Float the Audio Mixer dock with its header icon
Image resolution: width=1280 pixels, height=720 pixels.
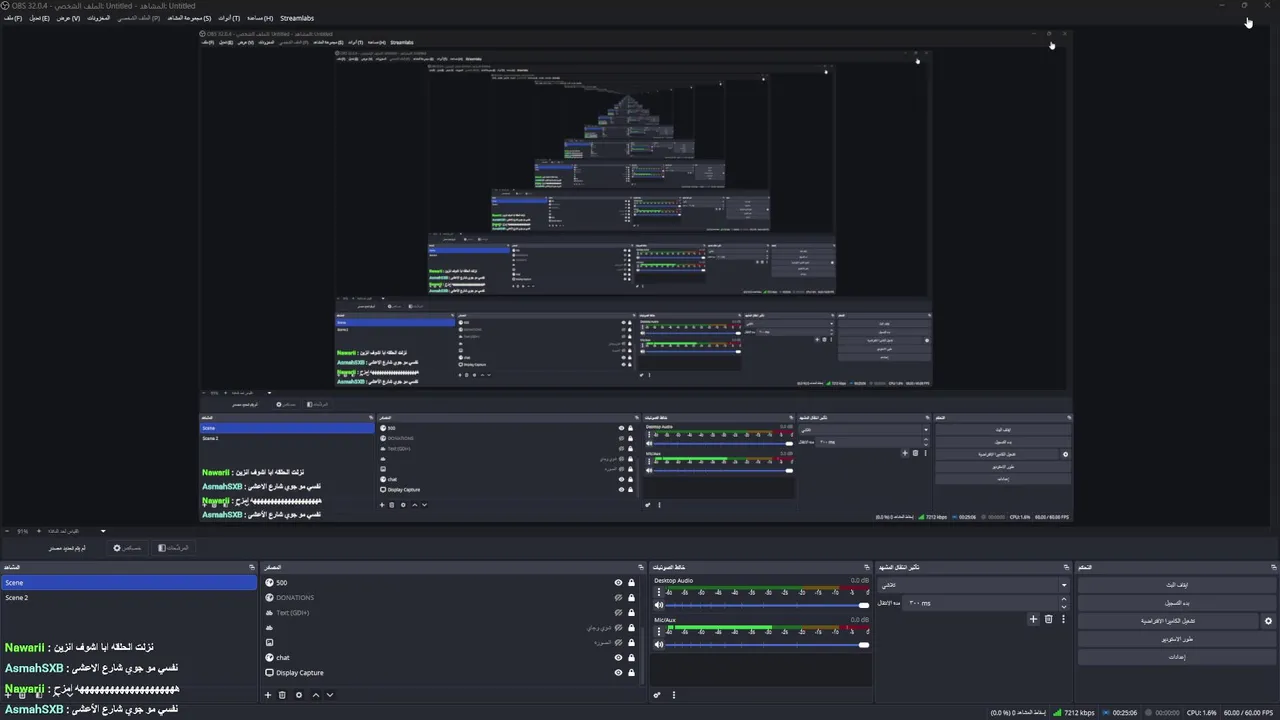[x=866, y=567]
